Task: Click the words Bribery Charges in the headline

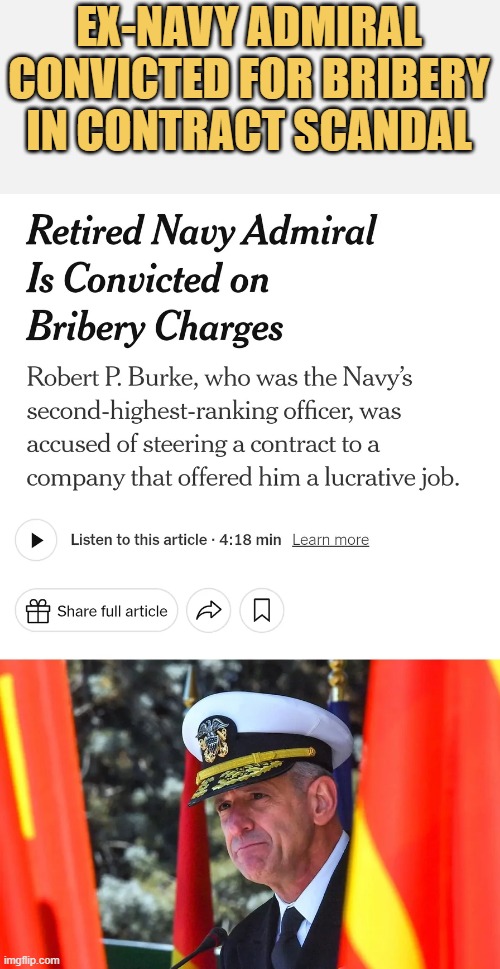Action: point(155,330)
